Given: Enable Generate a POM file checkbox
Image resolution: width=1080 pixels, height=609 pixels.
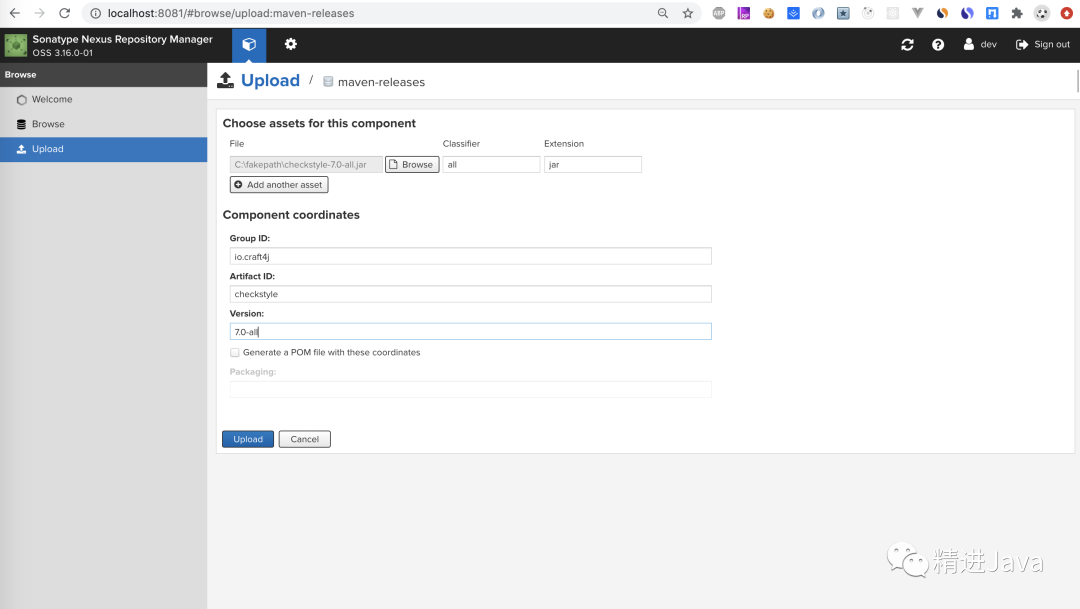Looking at the screenshot, I should click(x=235, y=353).
